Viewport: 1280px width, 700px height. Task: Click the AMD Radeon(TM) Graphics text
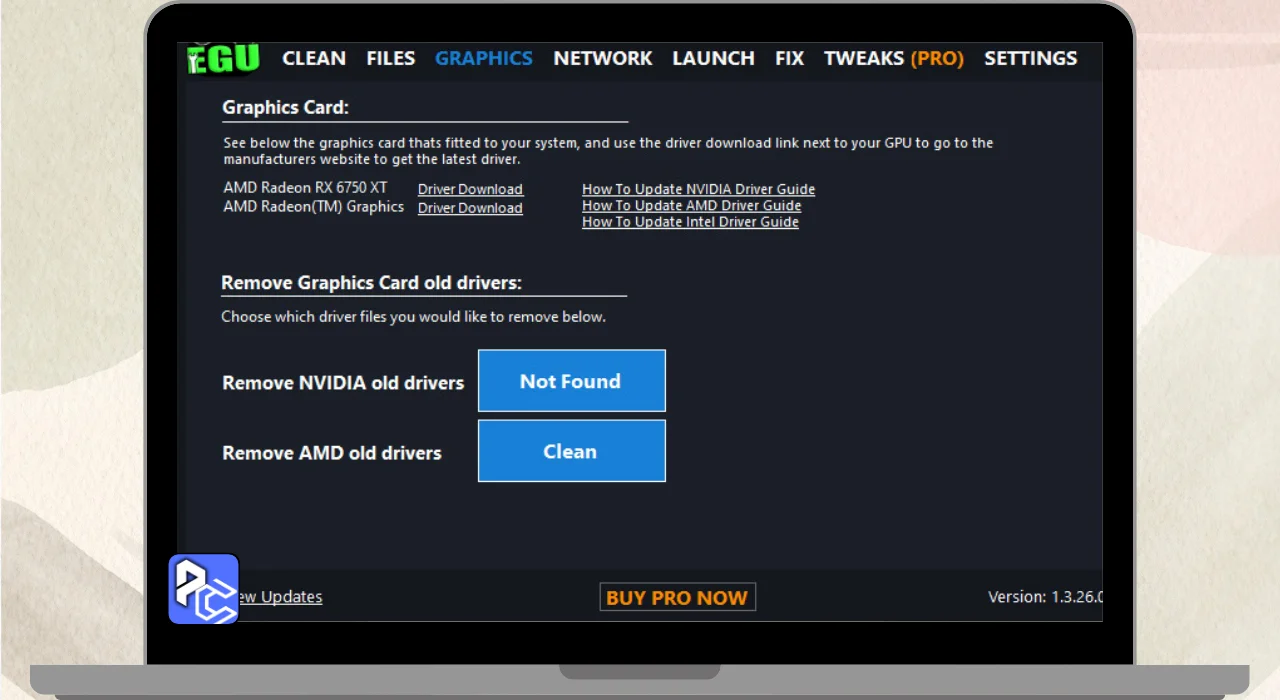click(313, 207)
